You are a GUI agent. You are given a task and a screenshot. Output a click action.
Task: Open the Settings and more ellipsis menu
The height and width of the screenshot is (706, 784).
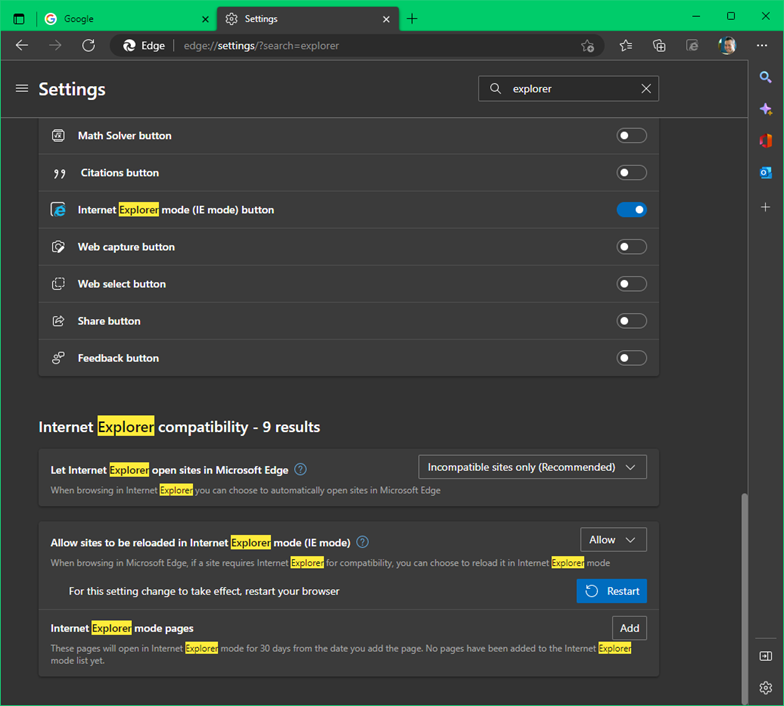point(762,46)
